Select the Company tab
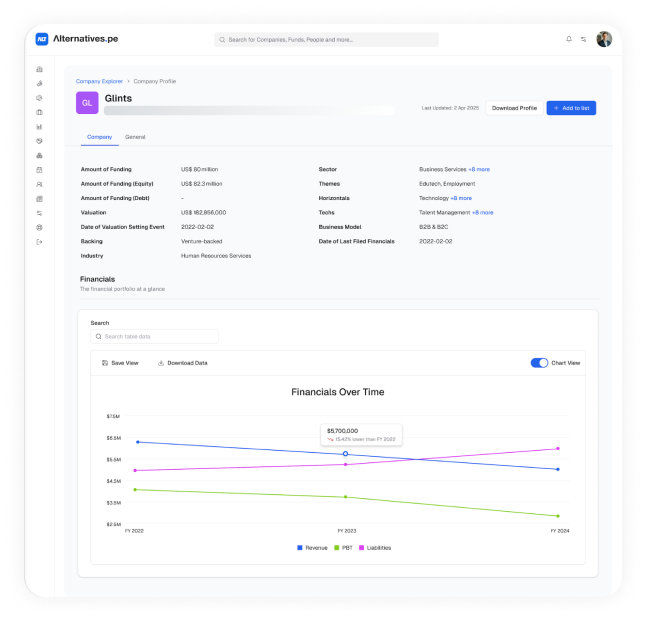The height and width of the screenshot is (621, 646). point(99,136)
